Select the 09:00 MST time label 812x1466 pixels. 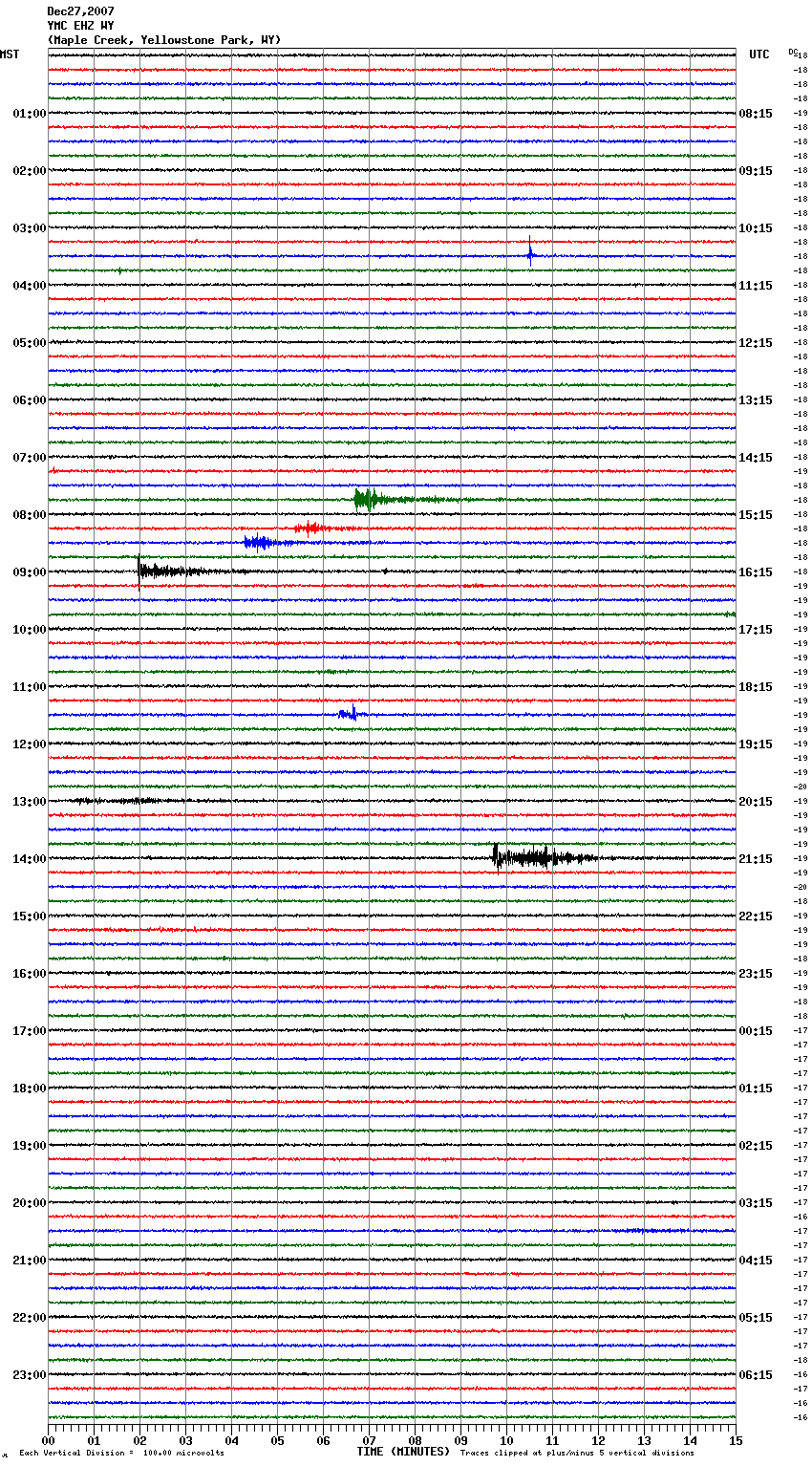(30, 572)
